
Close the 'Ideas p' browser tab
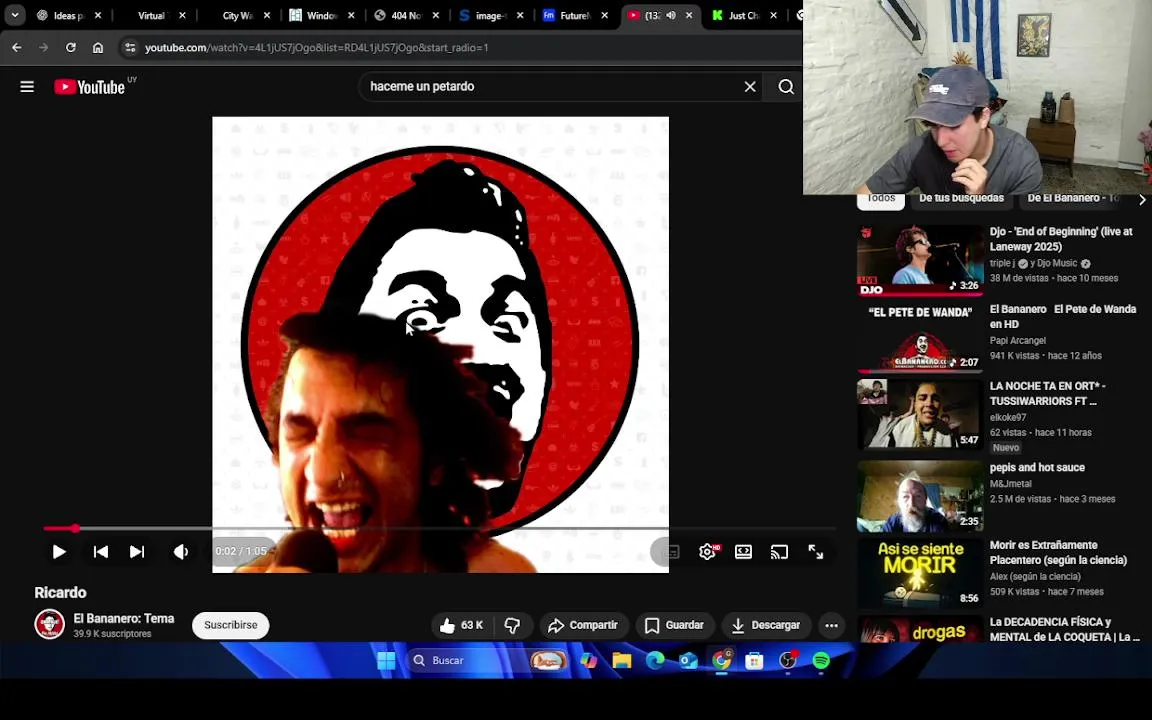pos(98,15)
